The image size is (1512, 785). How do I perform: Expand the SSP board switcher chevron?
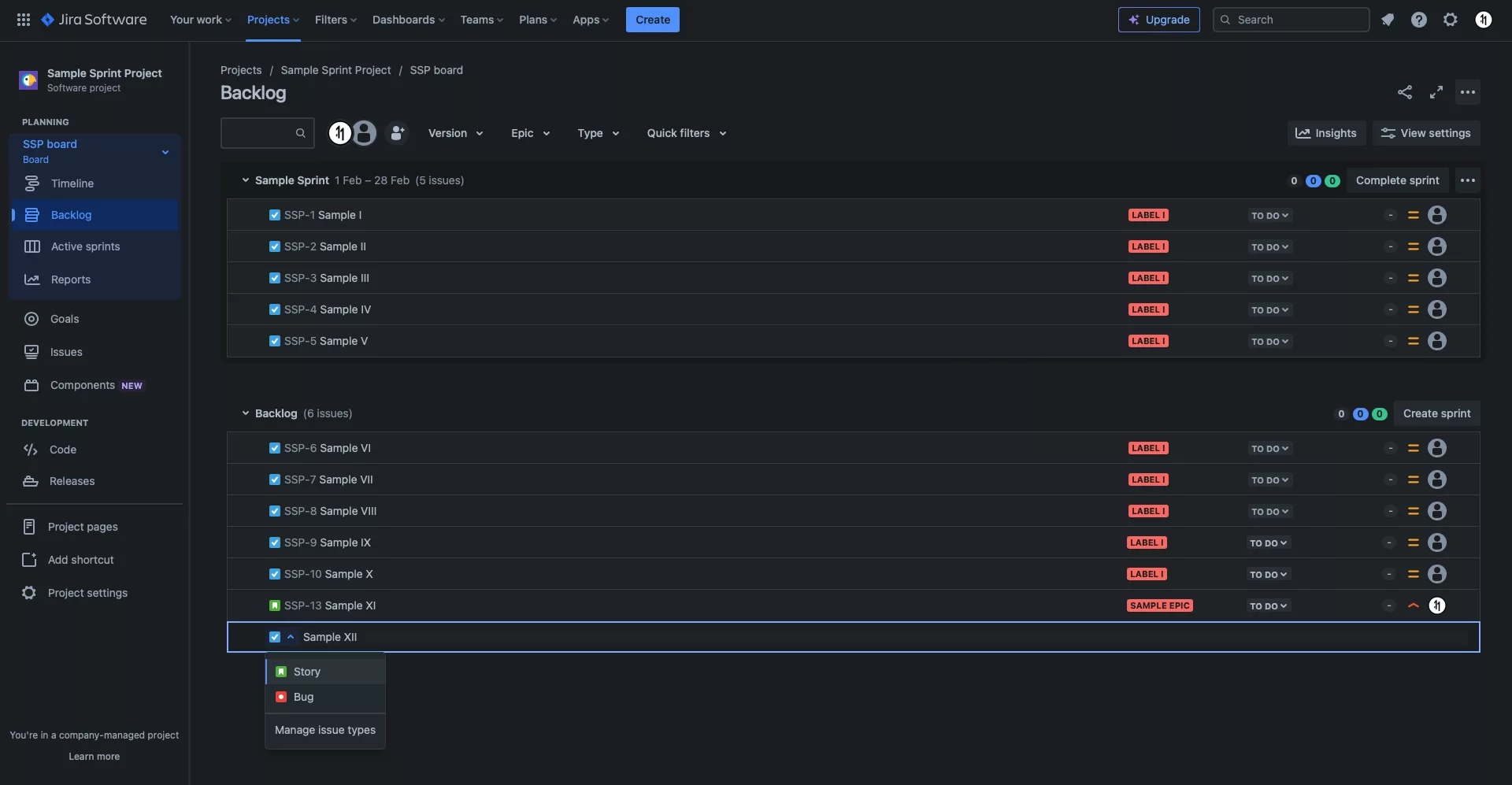(x=165, y=152)
